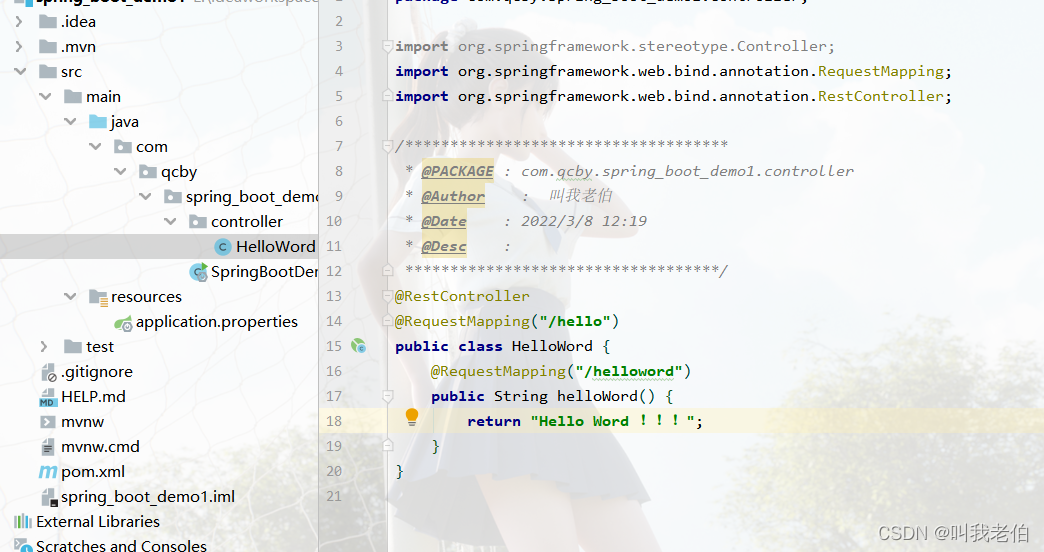This screenshot has width=1044, height=552.
Task: Click the .gitignore file icon
Action: 49,372
